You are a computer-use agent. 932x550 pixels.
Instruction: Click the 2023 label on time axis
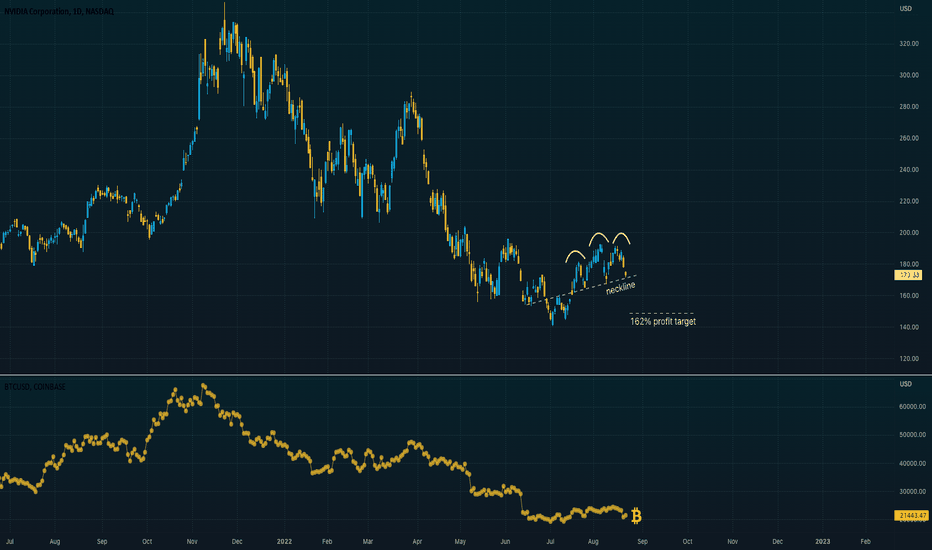[x=823, y=542]
